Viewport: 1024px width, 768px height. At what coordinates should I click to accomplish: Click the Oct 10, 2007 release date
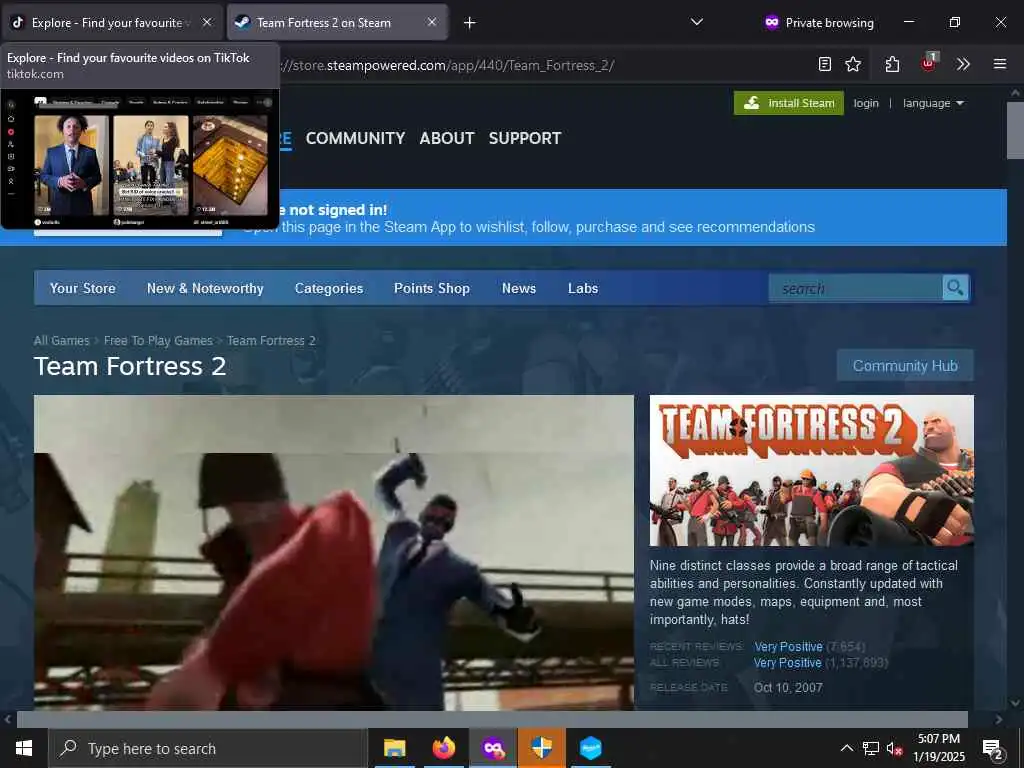point(788,687)
